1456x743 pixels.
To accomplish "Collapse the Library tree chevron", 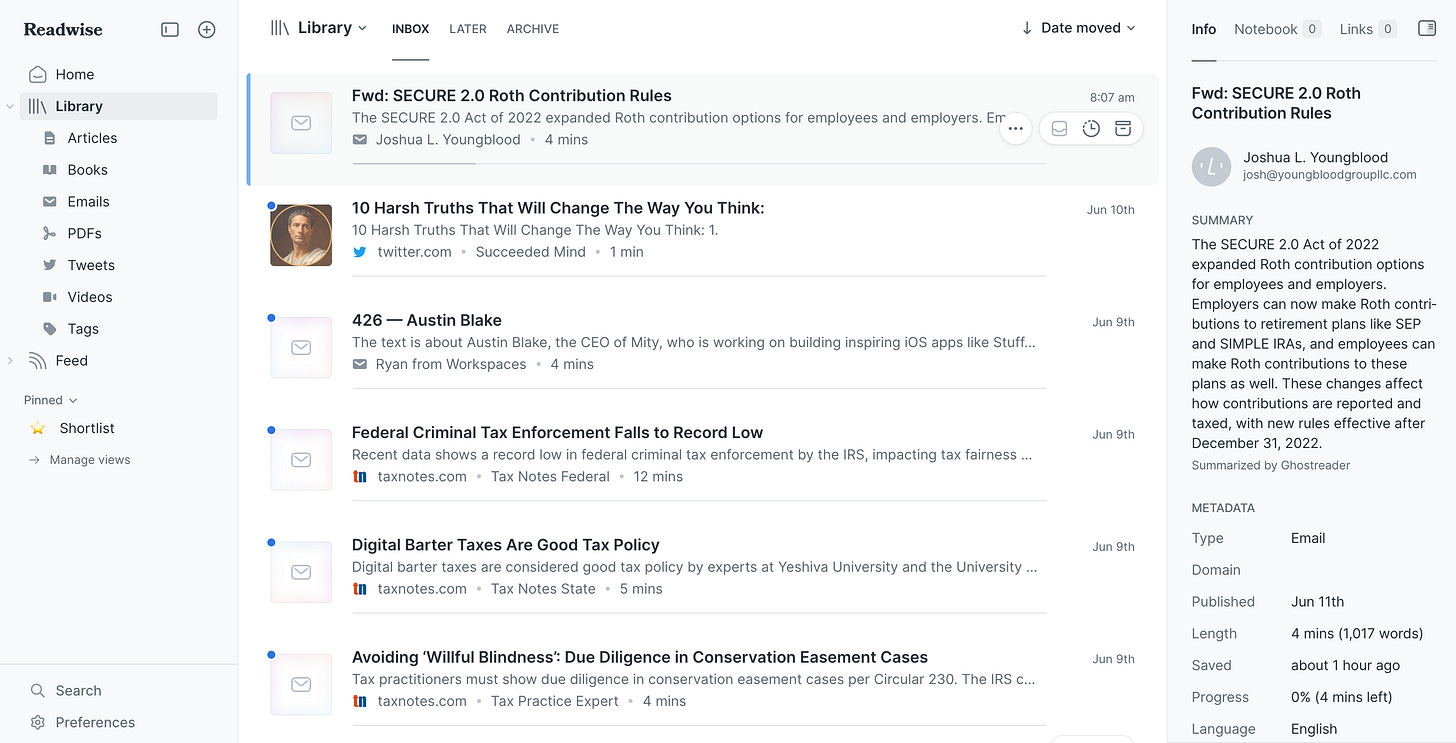I will 10,106.
